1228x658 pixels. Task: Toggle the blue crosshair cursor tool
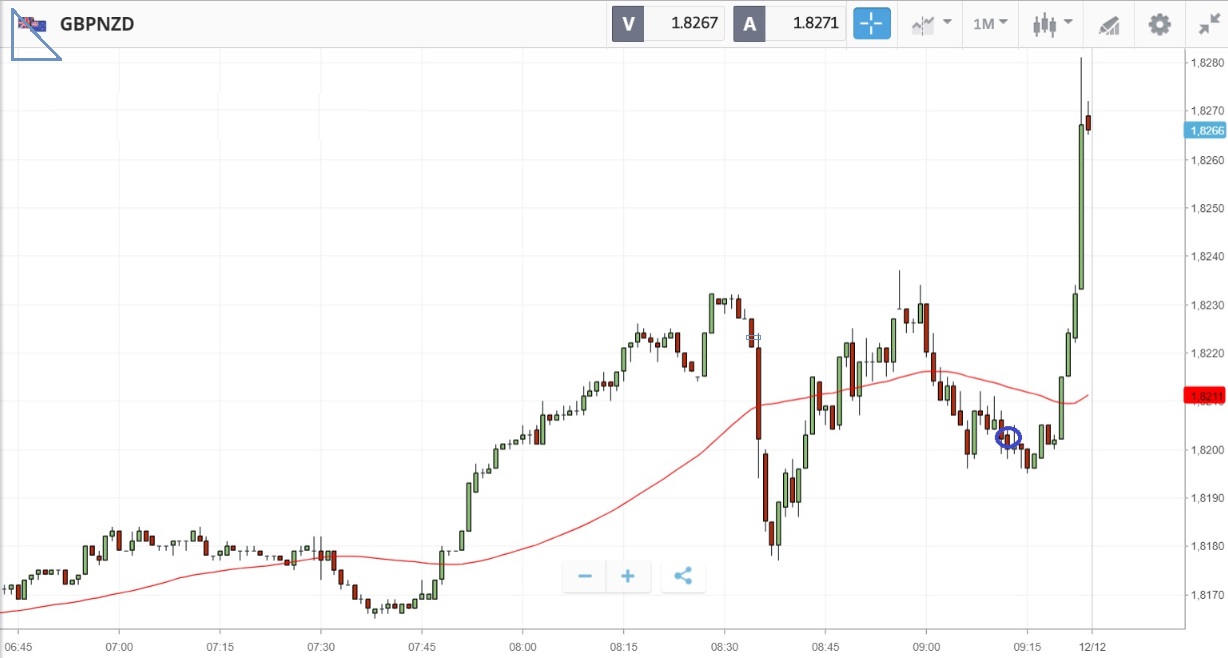[871, 23]
